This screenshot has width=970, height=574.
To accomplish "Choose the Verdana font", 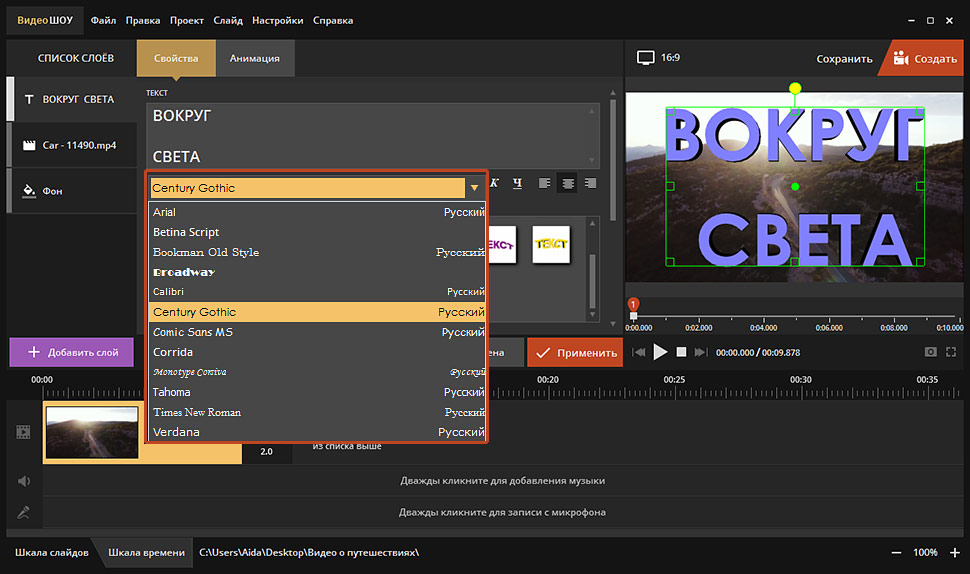I will pyautogui.click(x=317, y=432).
